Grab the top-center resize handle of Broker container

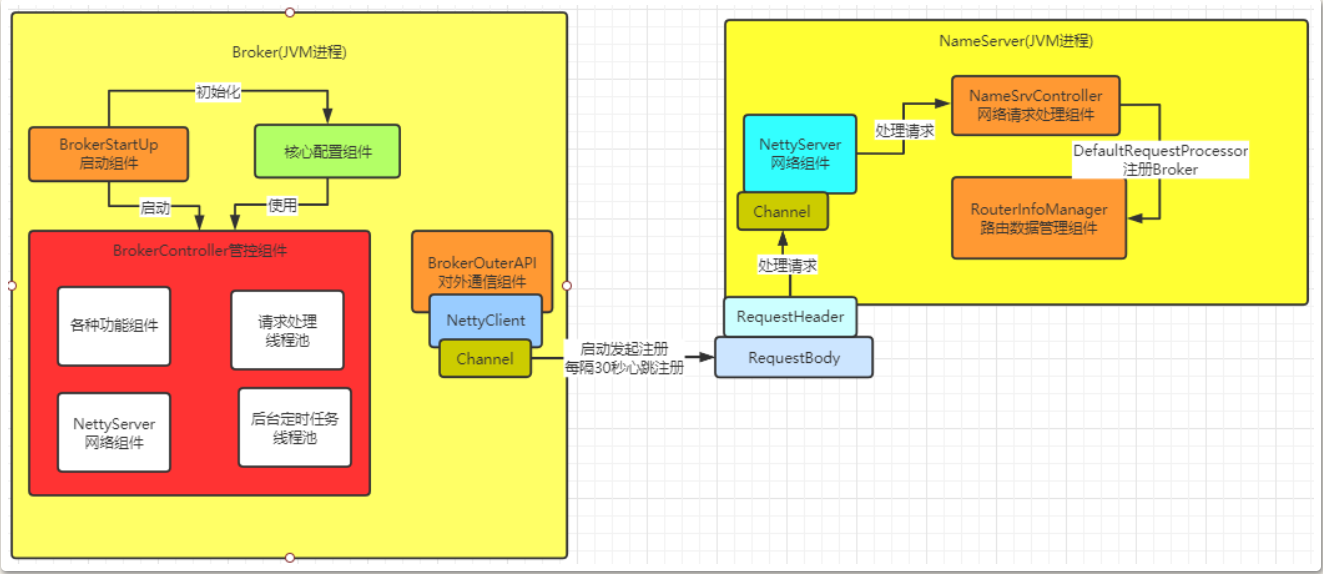tap(290, 12)
